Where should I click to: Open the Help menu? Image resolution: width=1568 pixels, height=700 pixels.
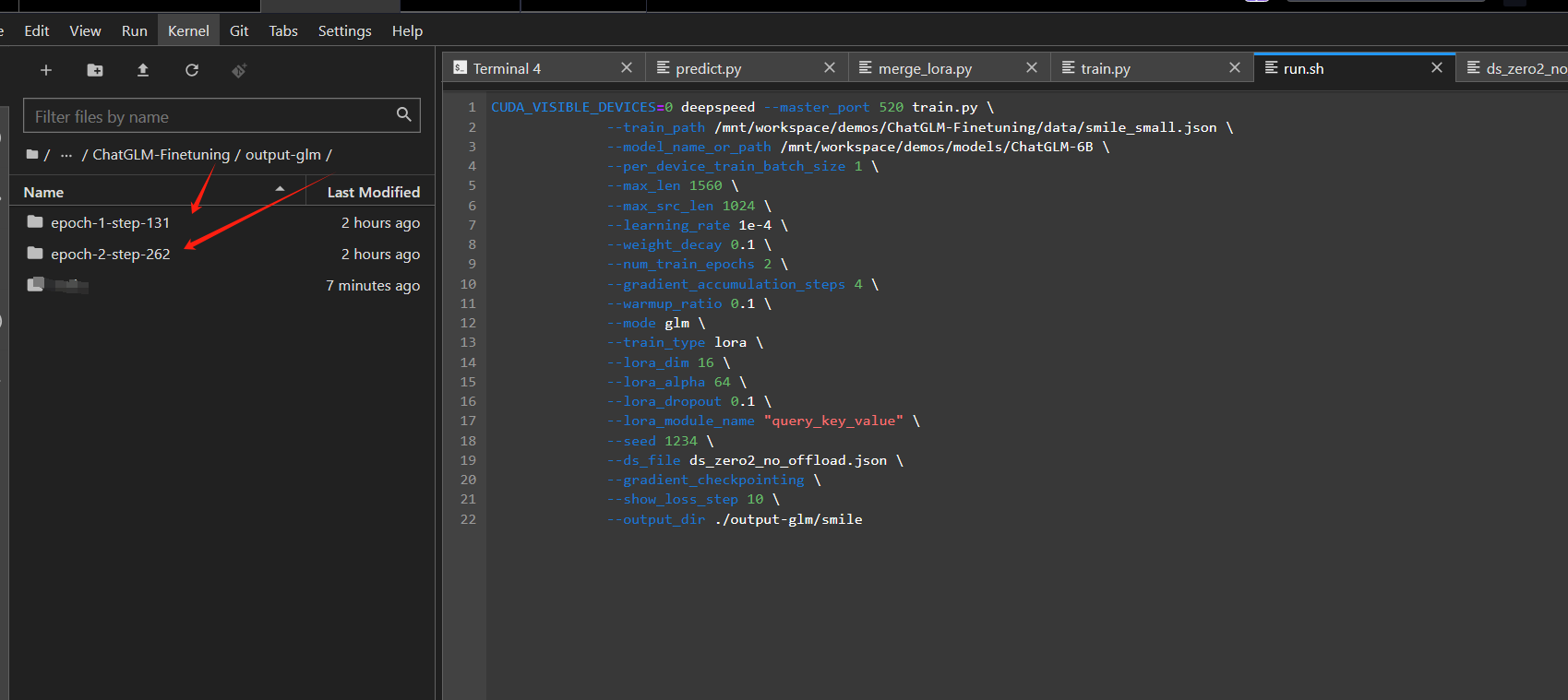point(407,30)
